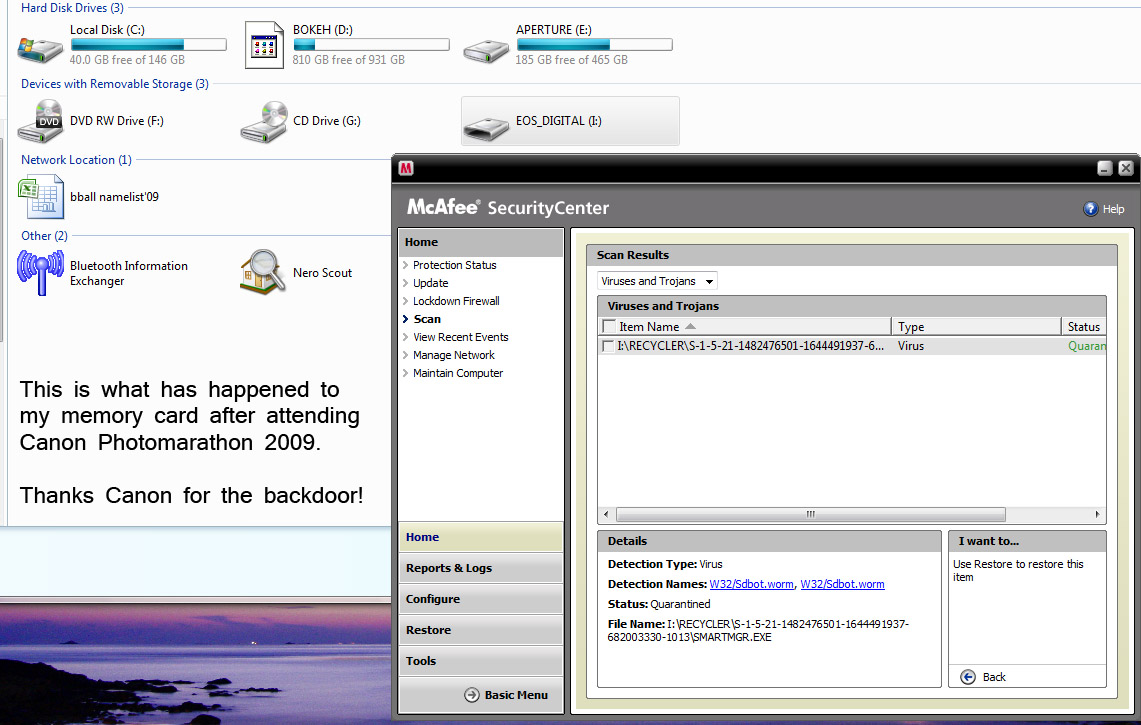Screen dimensions: 1141x725
Task: Click the Back arrow icon
Action: (968, 677)
